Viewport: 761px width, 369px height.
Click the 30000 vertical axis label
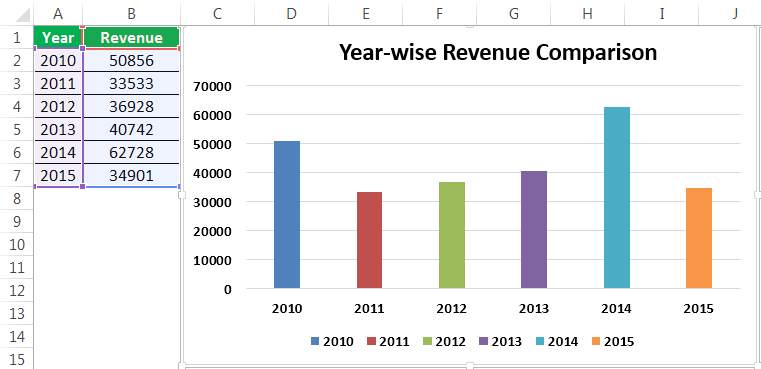(x=212, y=202)
